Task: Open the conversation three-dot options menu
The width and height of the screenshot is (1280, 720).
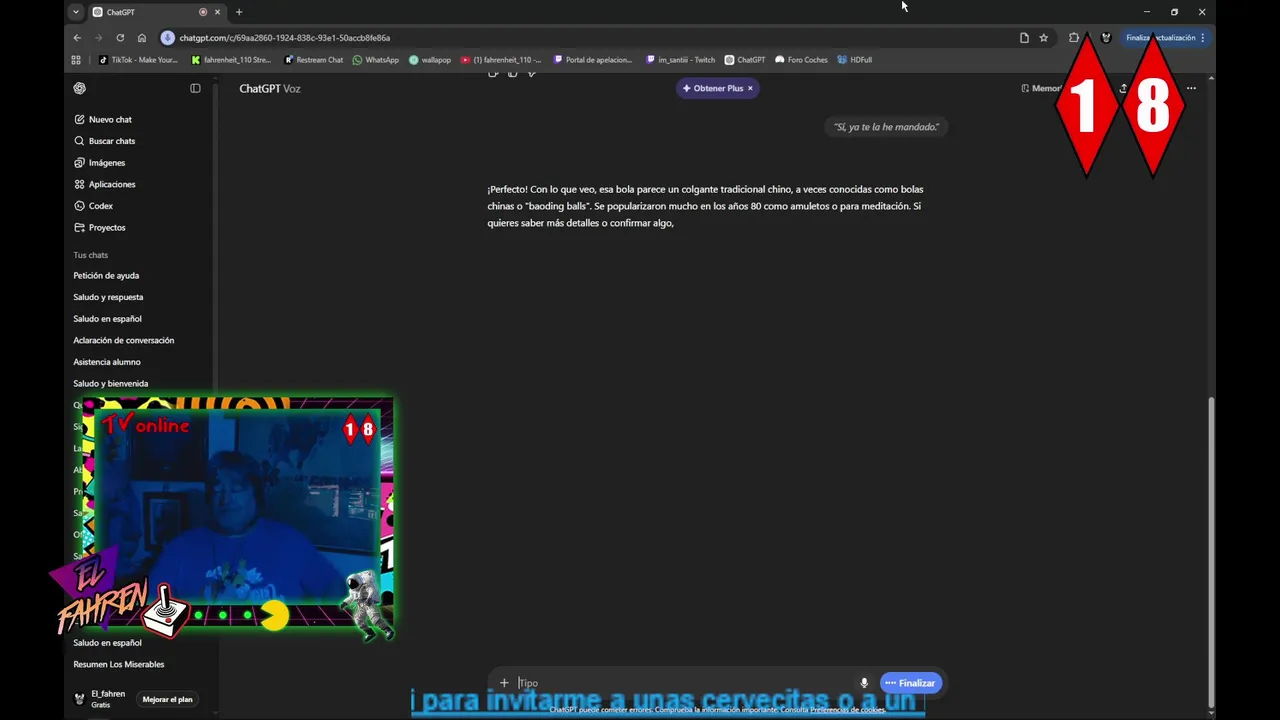Action: click(x=1191, y=88)
